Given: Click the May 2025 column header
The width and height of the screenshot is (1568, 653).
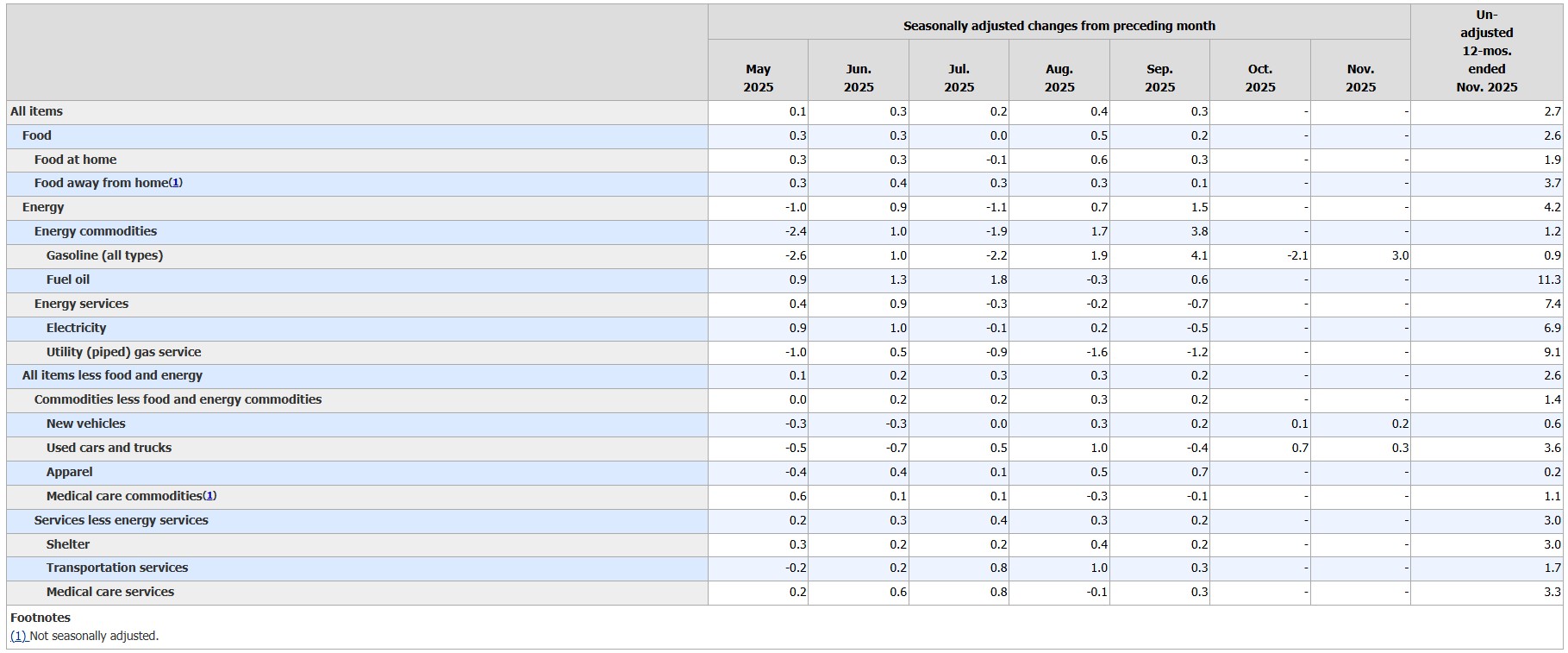Looking at the screenshot, I should click(x=758, y=78).
